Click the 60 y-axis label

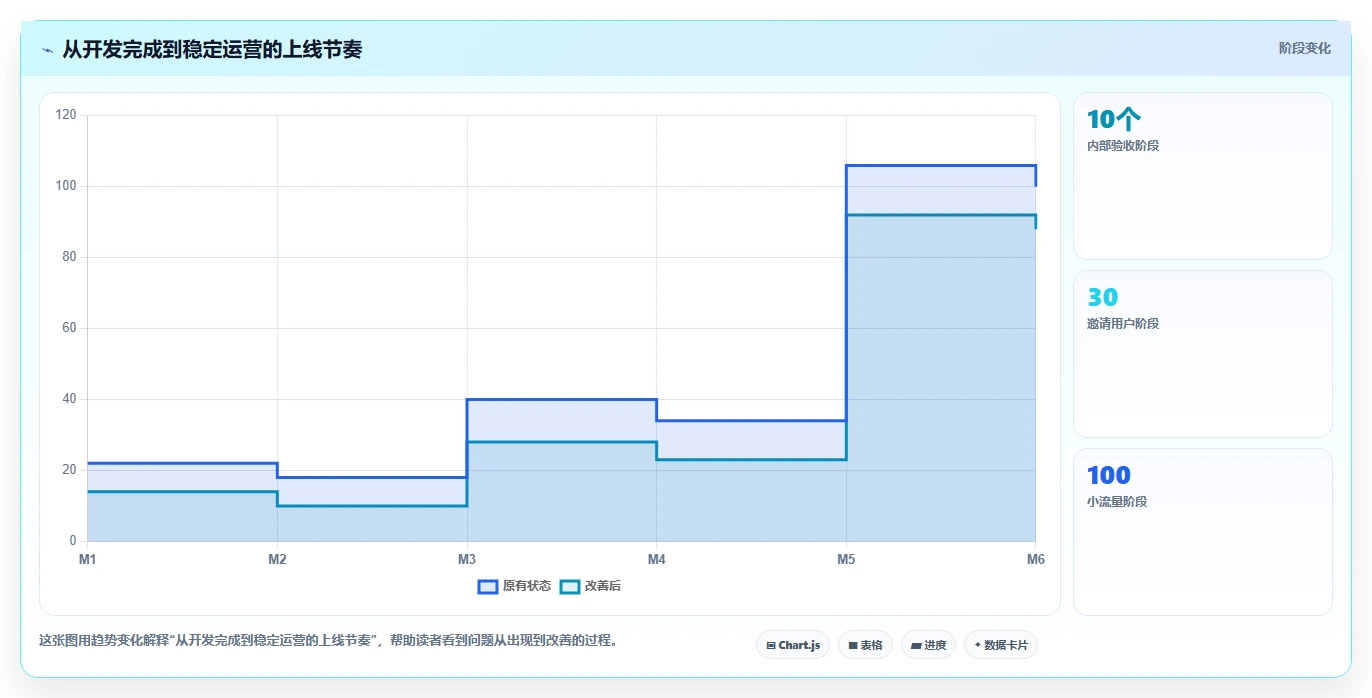pyautogui.click(x=69, y=328)
